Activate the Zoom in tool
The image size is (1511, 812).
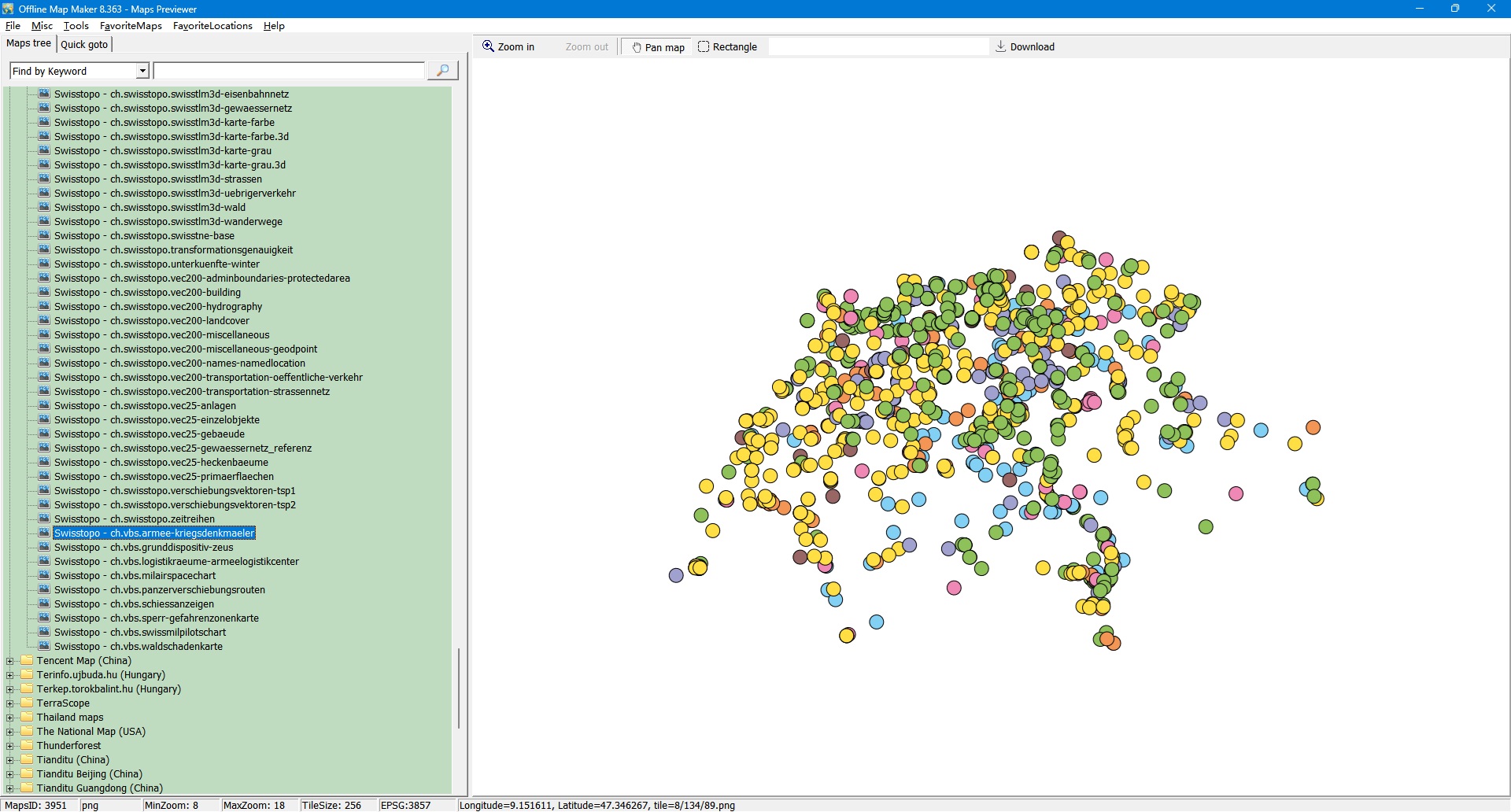coord(508,47)
